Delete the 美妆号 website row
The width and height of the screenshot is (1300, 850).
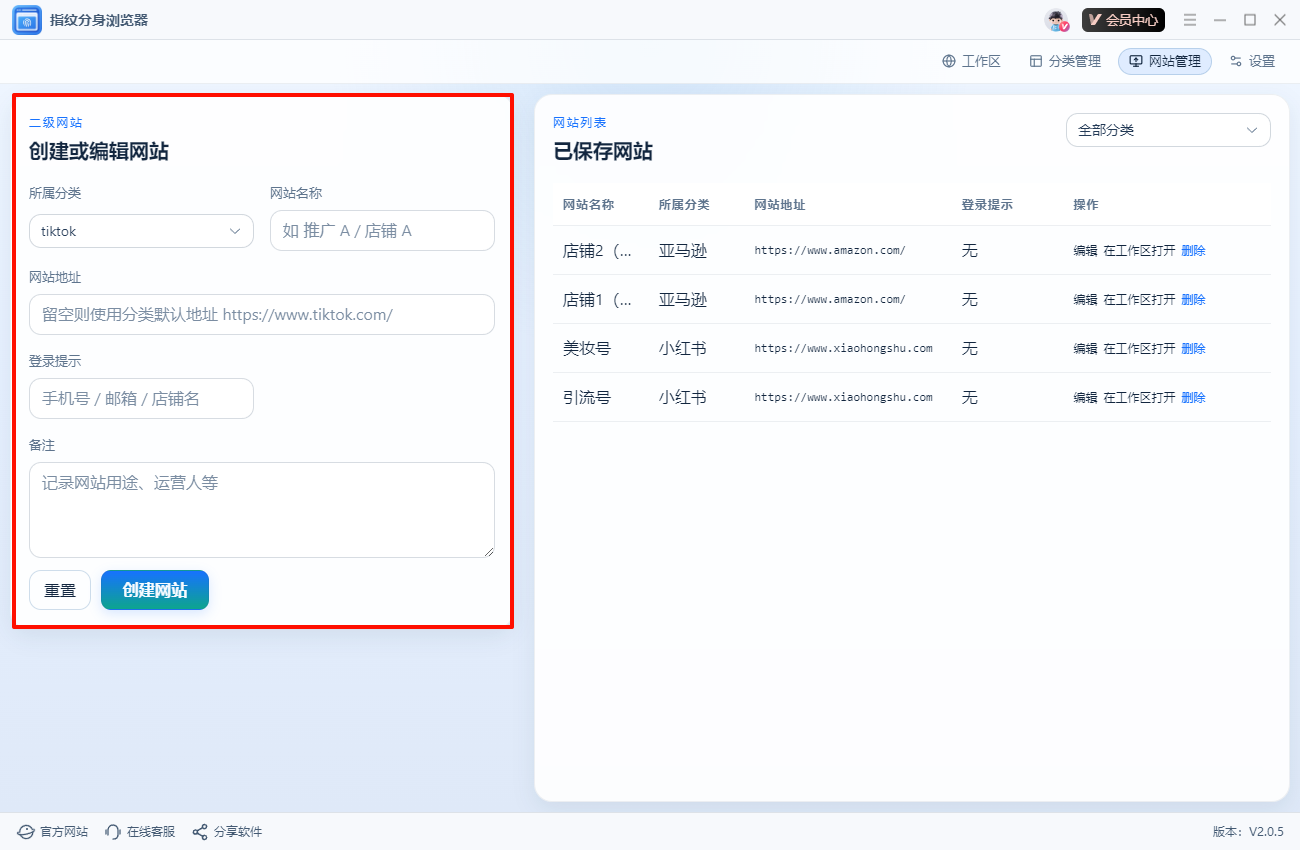[x=1194, y=349]
